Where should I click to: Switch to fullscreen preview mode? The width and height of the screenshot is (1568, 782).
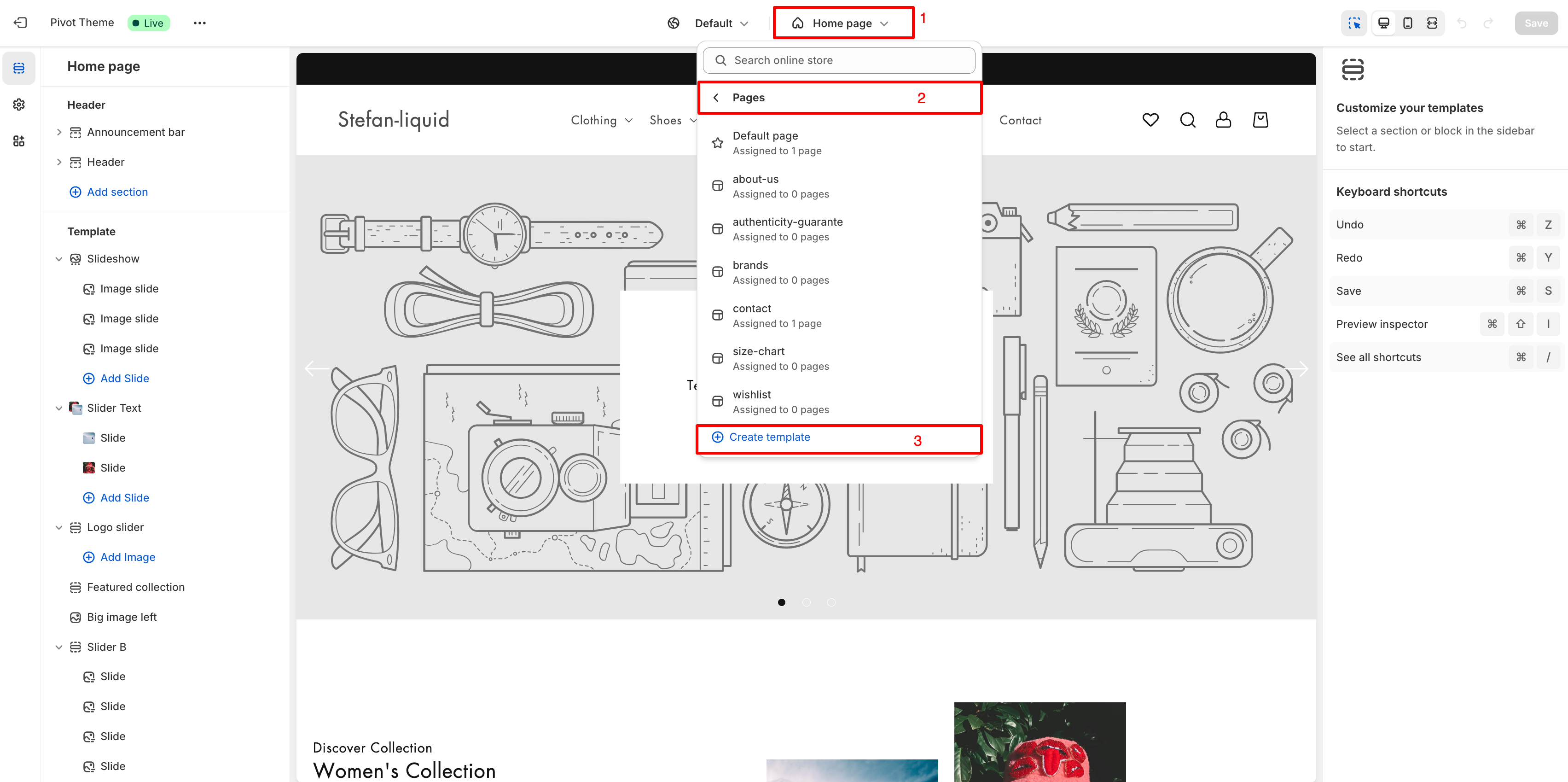point(1432,23)
